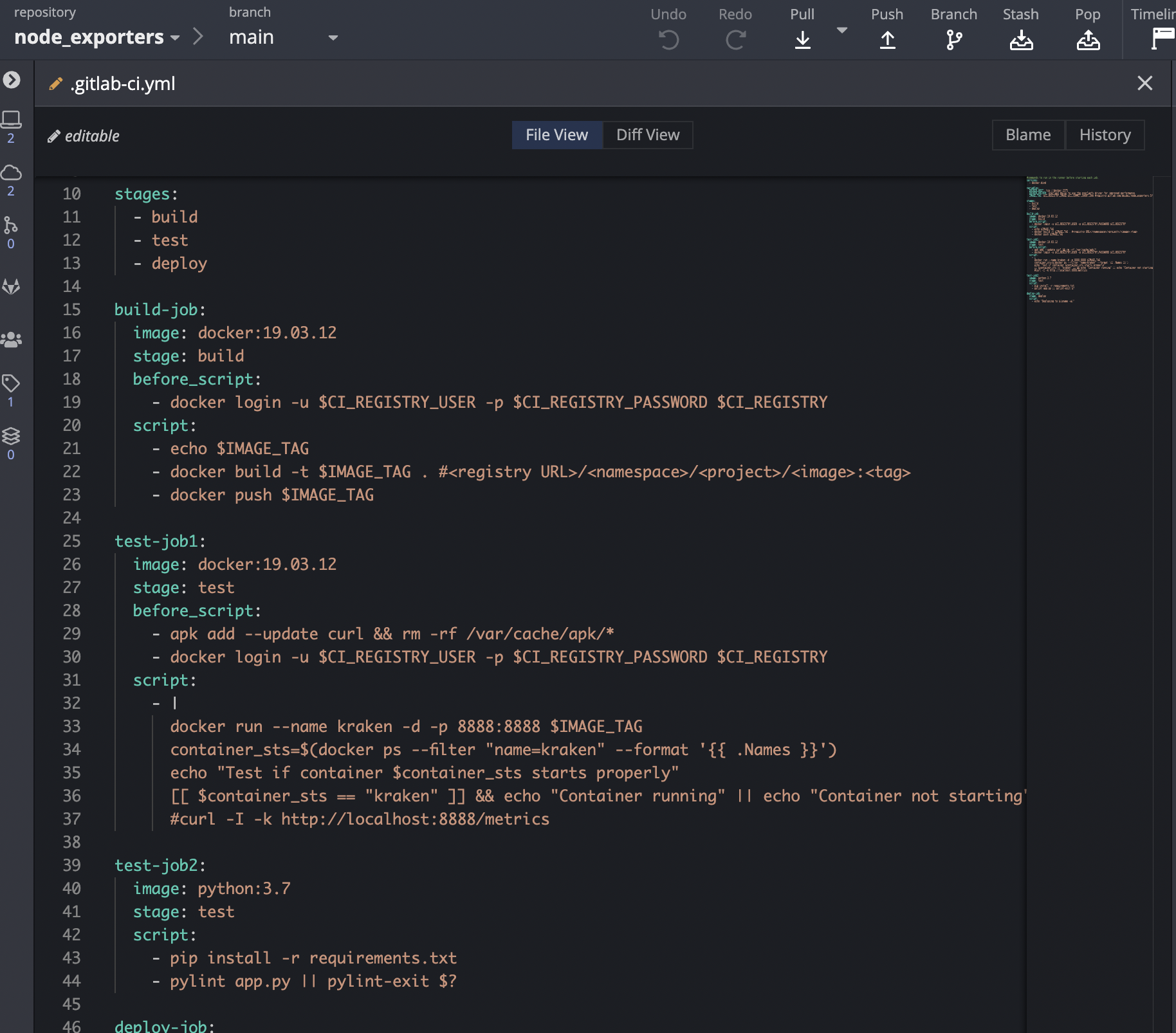Click the Undo arrow icon
The image size is (1176, 1033).
point(668,40)
